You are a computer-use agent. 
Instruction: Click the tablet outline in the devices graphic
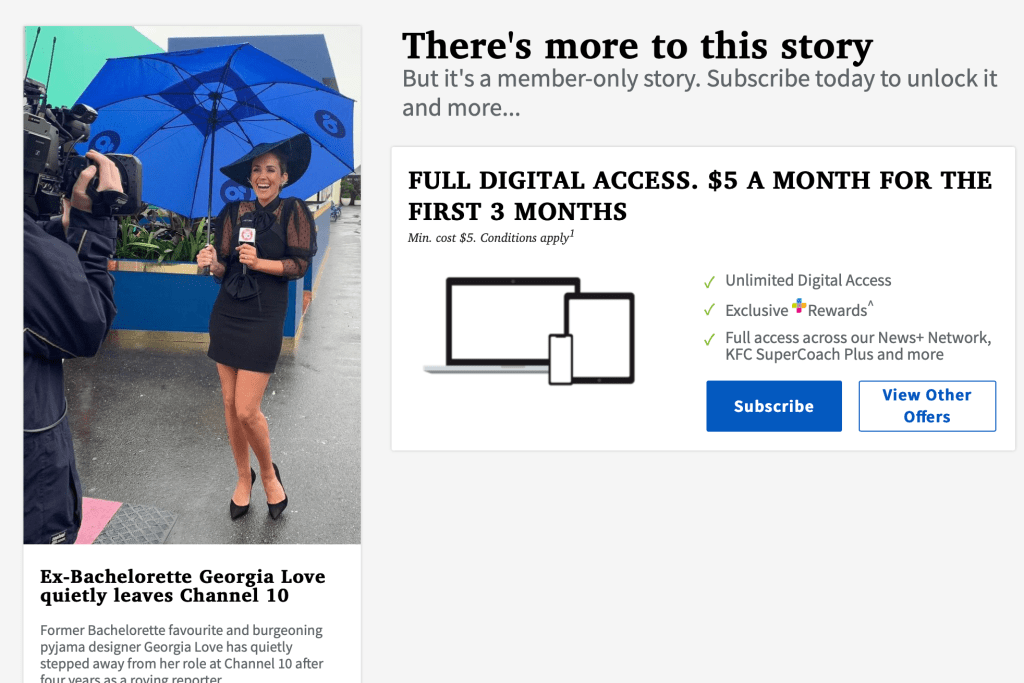click(x=600, y=338)
